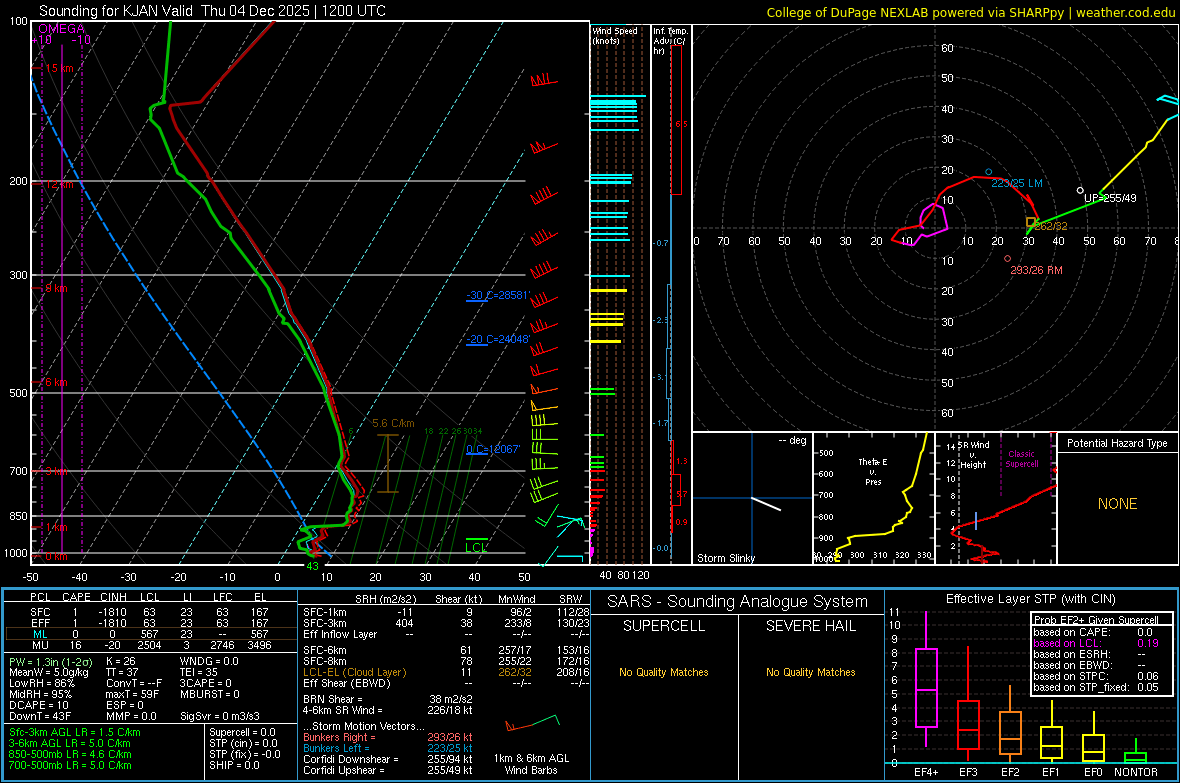Screen dimensions: 1180x783
Task: Select the '-20 C=24048' temperature height label
Action: (498, 340)
